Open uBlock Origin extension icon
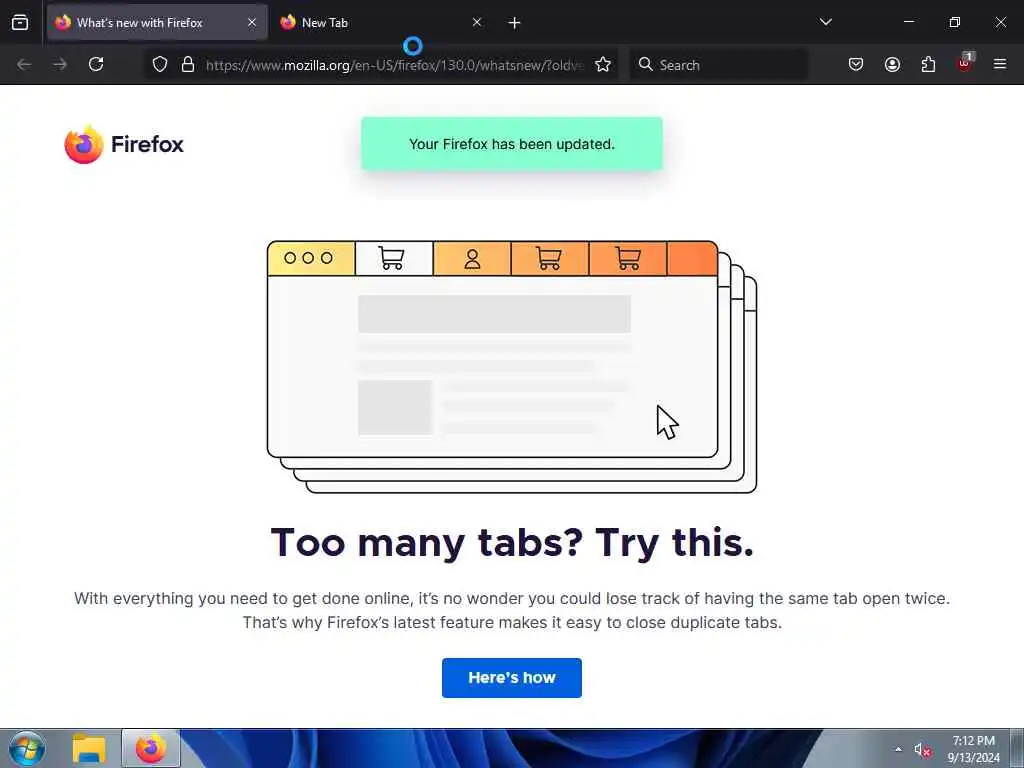The width and height of the screenshot is (1024, 768). click(965, 63)
